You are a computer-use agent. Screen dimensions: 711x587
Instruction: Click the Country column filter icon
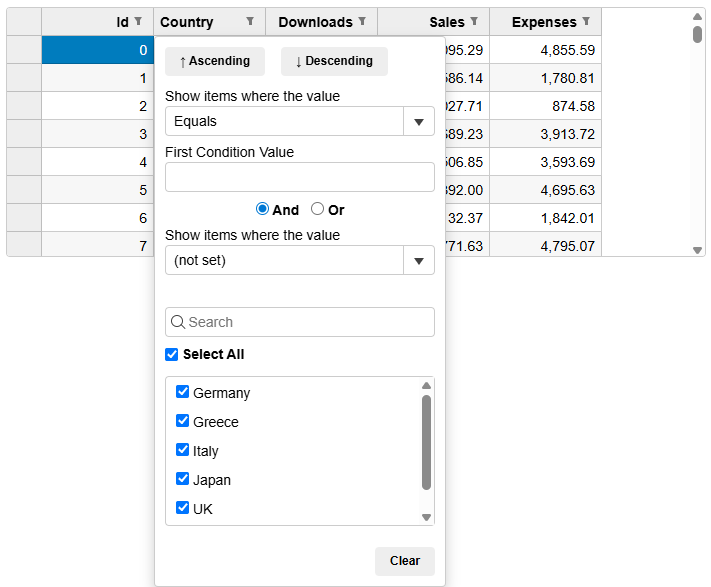250,21
